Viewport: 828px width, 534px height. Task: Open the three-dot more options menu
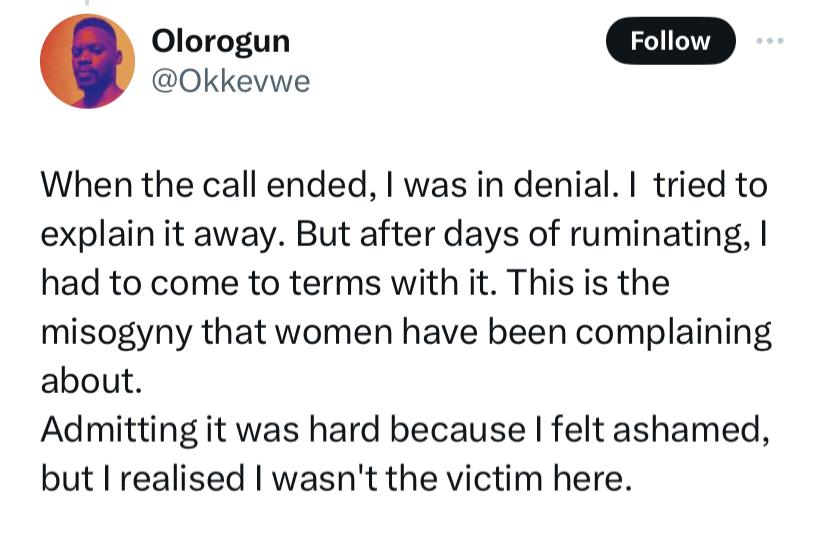tap(769, 41)
